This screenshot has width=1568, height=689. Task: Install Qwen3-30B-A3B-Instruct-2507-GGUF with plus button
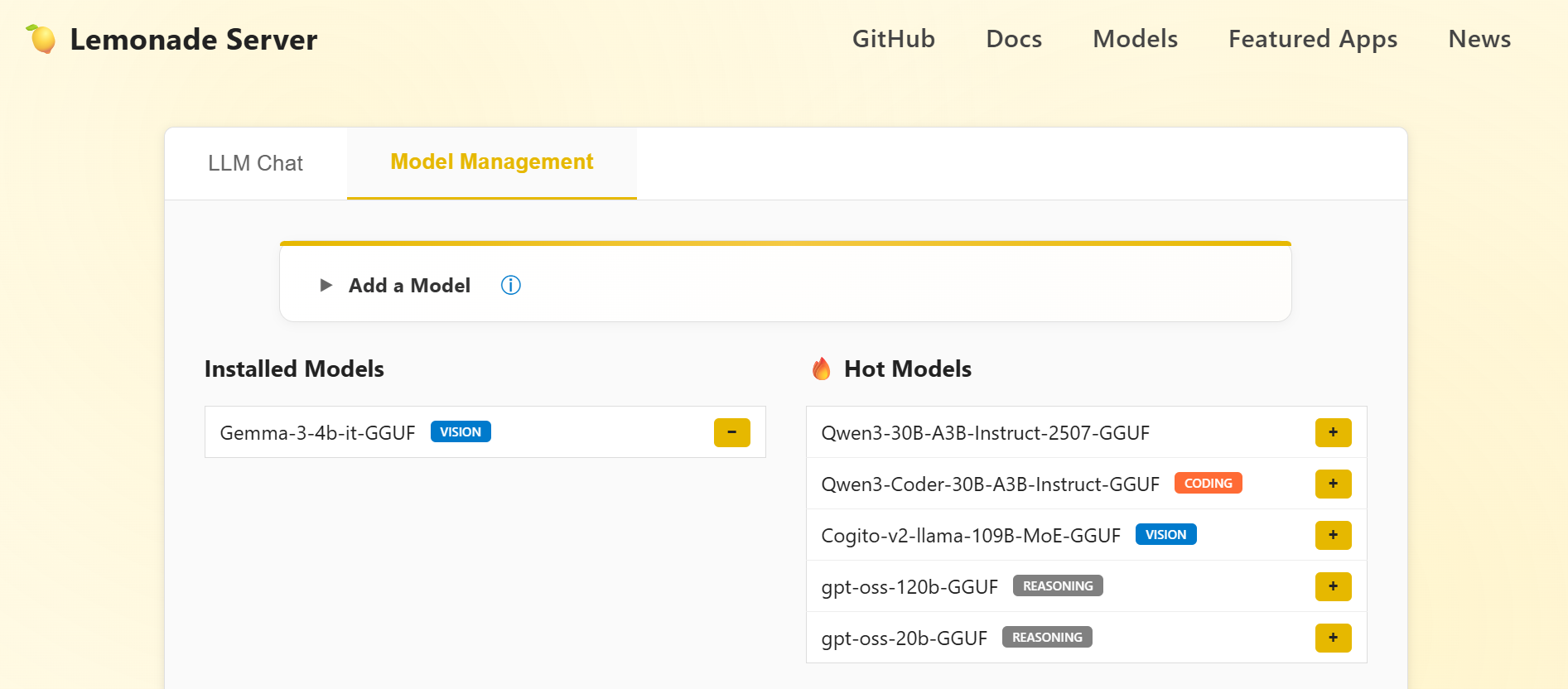click(1333, 432)
